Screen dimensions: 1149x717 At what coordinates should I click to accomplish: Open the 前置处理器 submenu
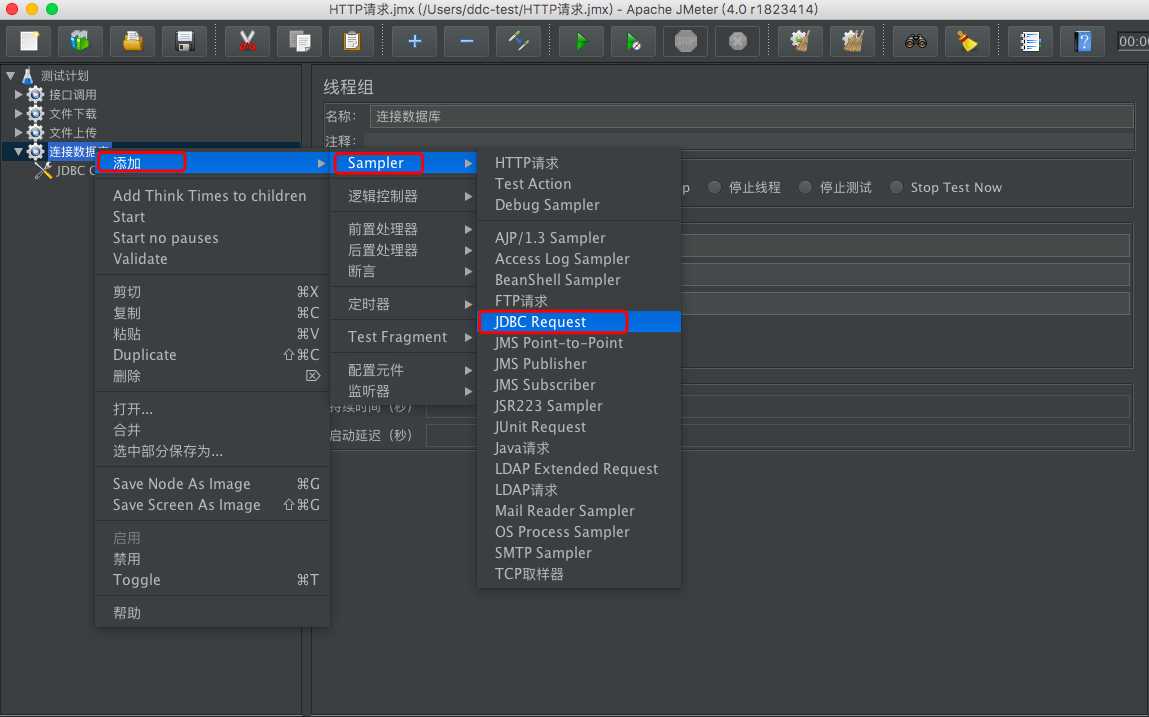point(404,229)
